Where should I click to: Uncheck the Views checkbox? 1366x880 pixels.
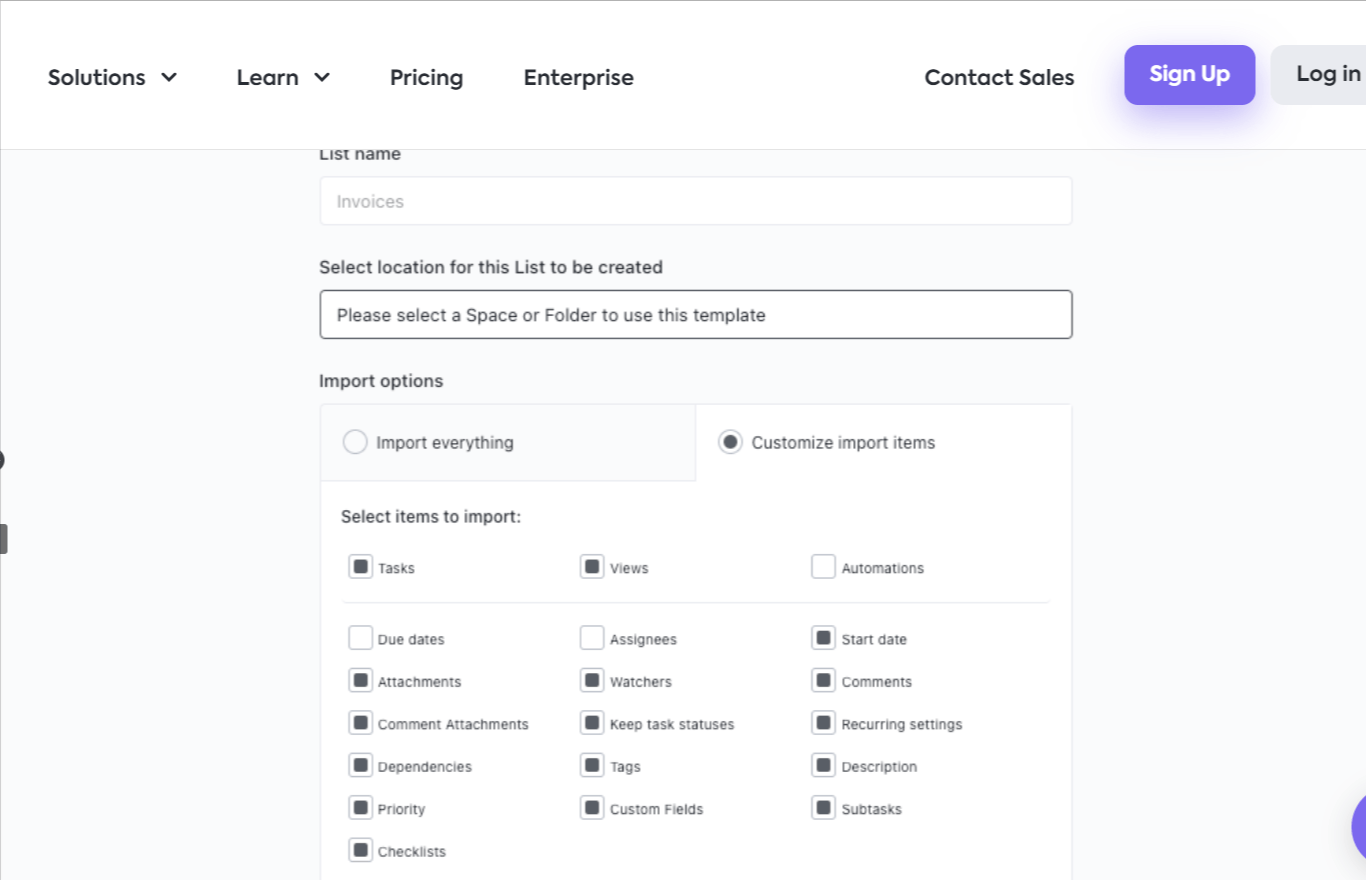tap(592, 567)
